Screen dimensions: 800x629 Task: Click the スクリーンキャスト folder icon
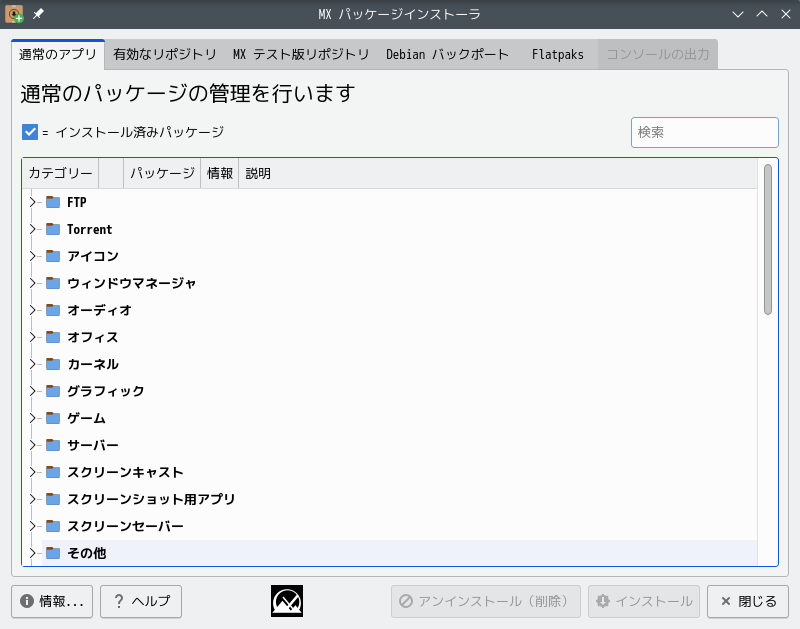(53, 472)
